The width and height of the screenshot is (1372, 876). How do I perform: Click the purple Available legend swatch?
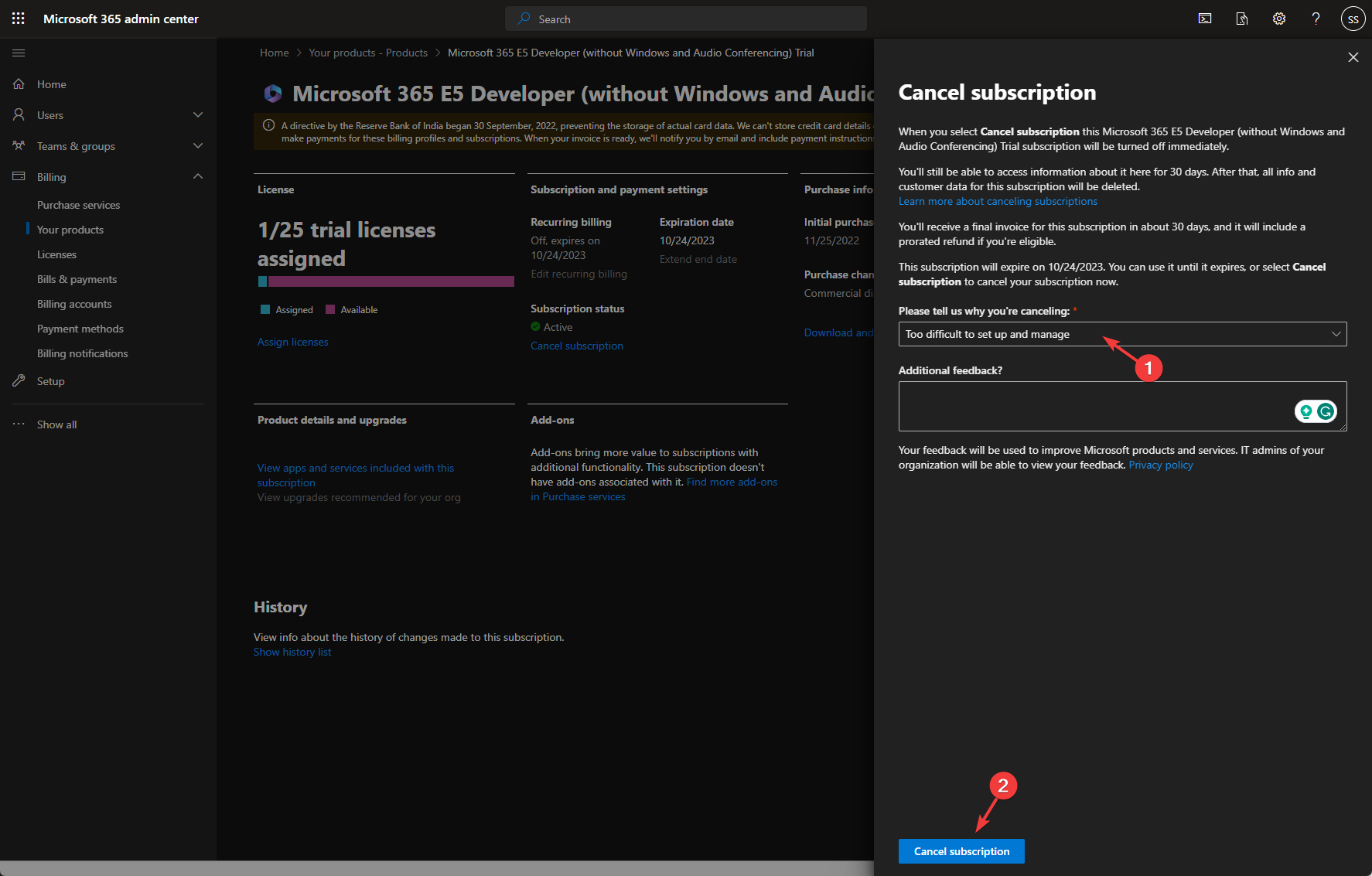pos(330,309)
